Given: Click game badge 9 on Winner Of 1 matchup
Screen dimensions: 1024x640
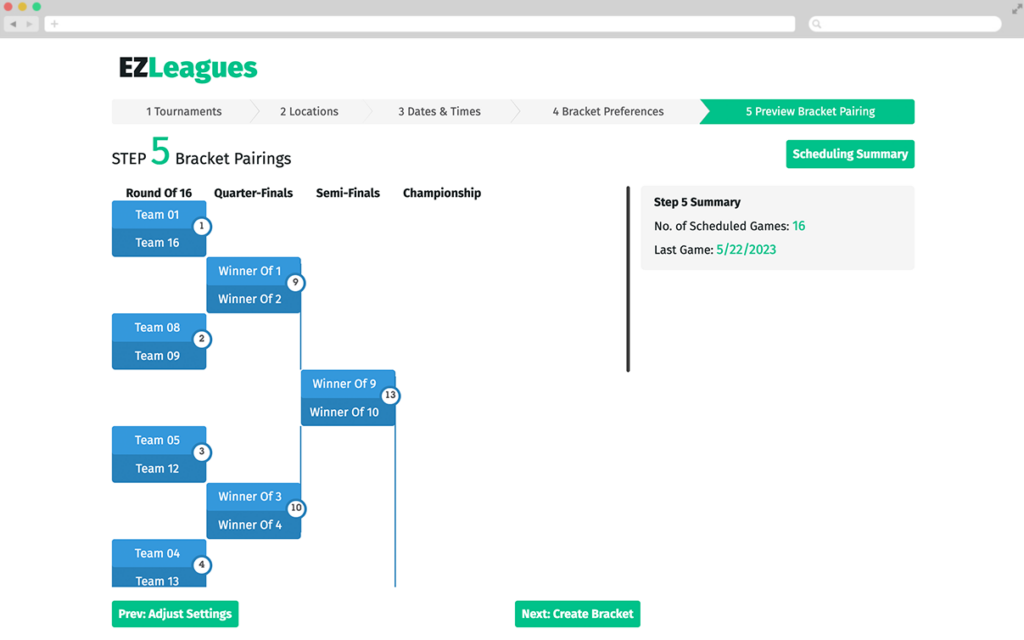Looking at the screenshot, I should point(296,283).
